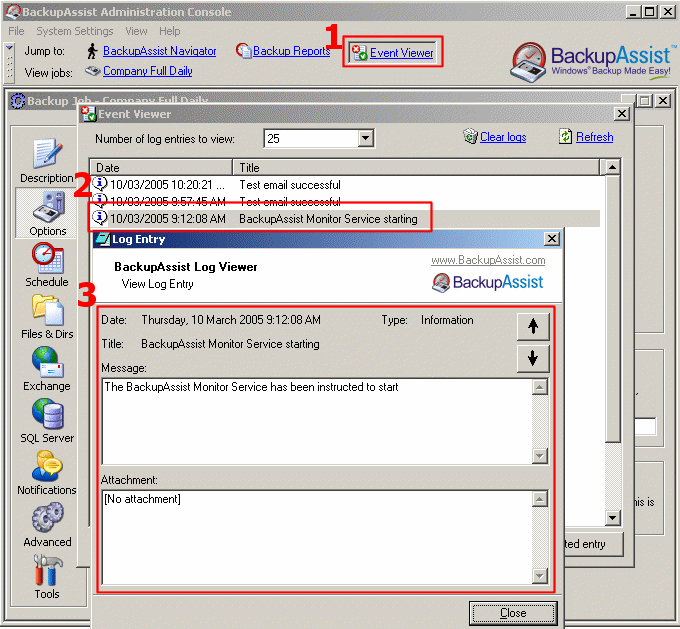Open the Tools section icon

pyautogui.click(x=47, y=570)
